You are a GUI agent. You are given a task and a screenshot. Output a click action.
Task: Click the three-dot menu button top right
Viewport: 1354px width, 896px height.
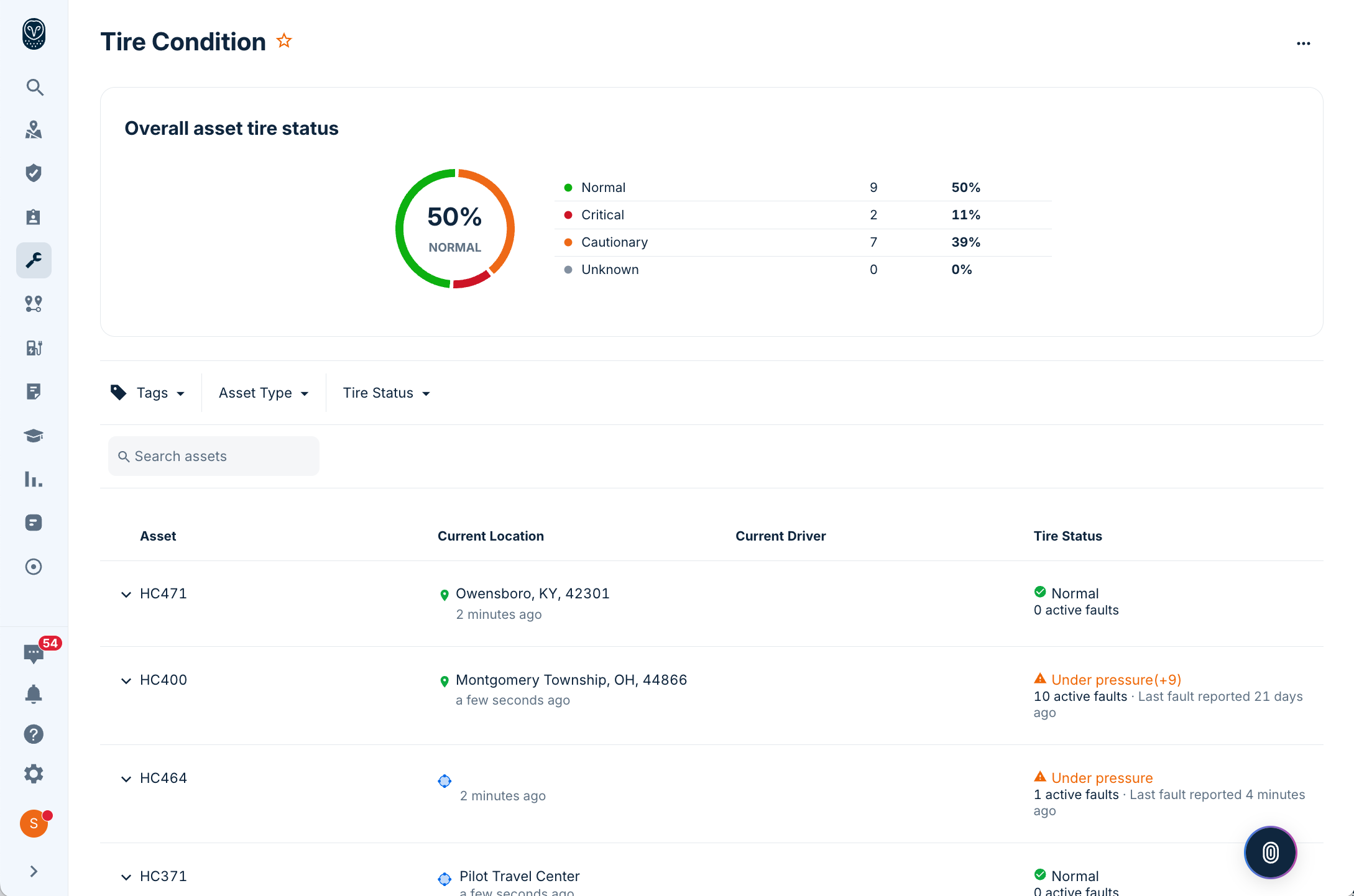coord(1303,44)
